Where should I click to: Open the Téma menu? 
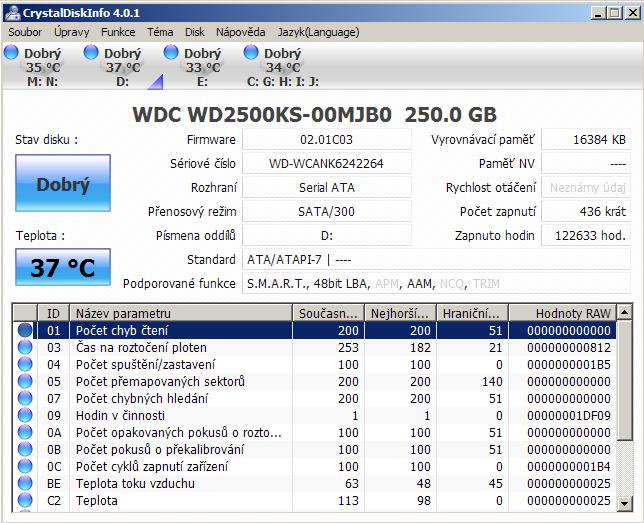[160, 32]
